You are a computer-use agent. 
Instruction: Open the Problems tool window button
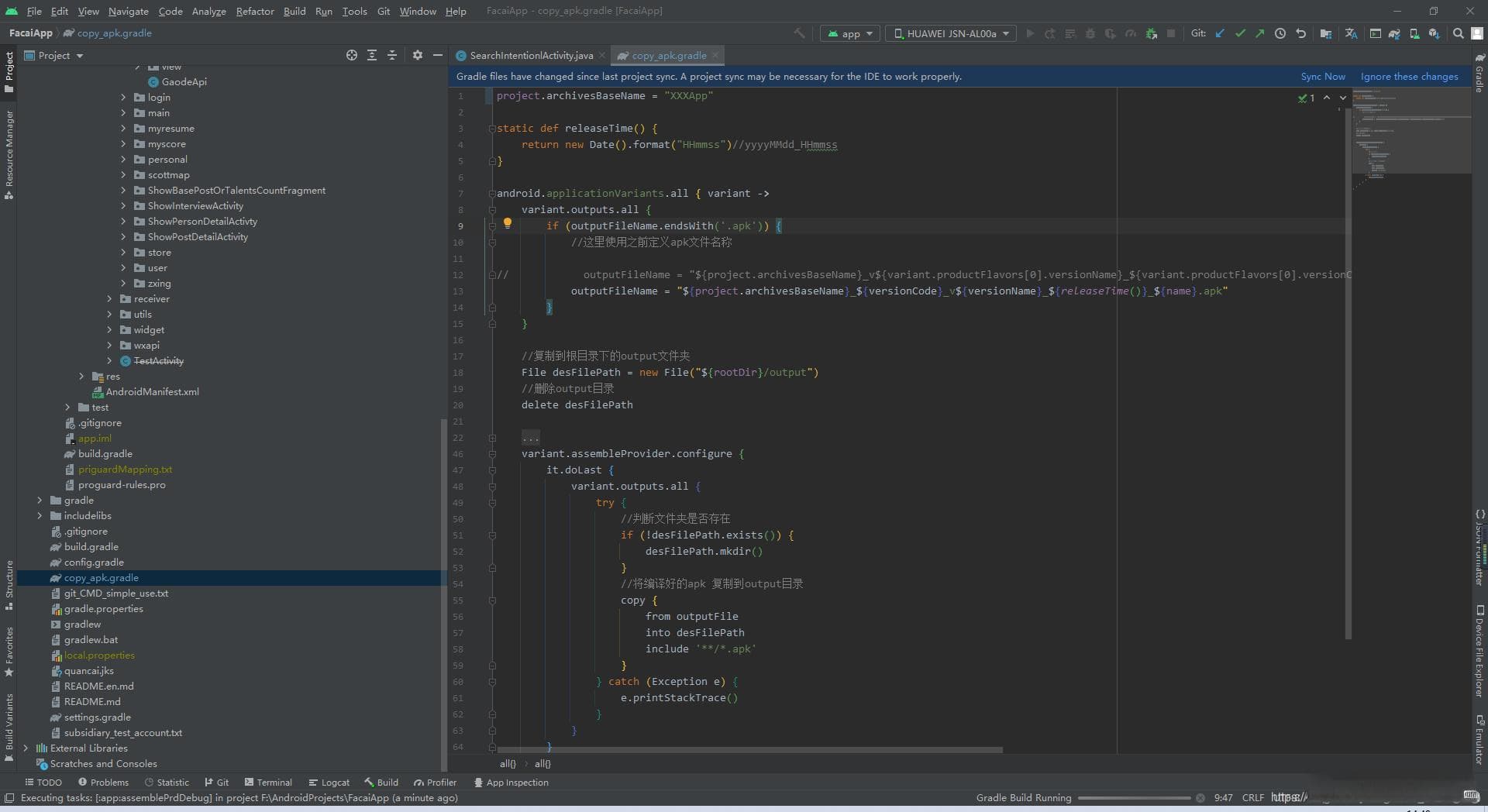click(x=102, y=783)
